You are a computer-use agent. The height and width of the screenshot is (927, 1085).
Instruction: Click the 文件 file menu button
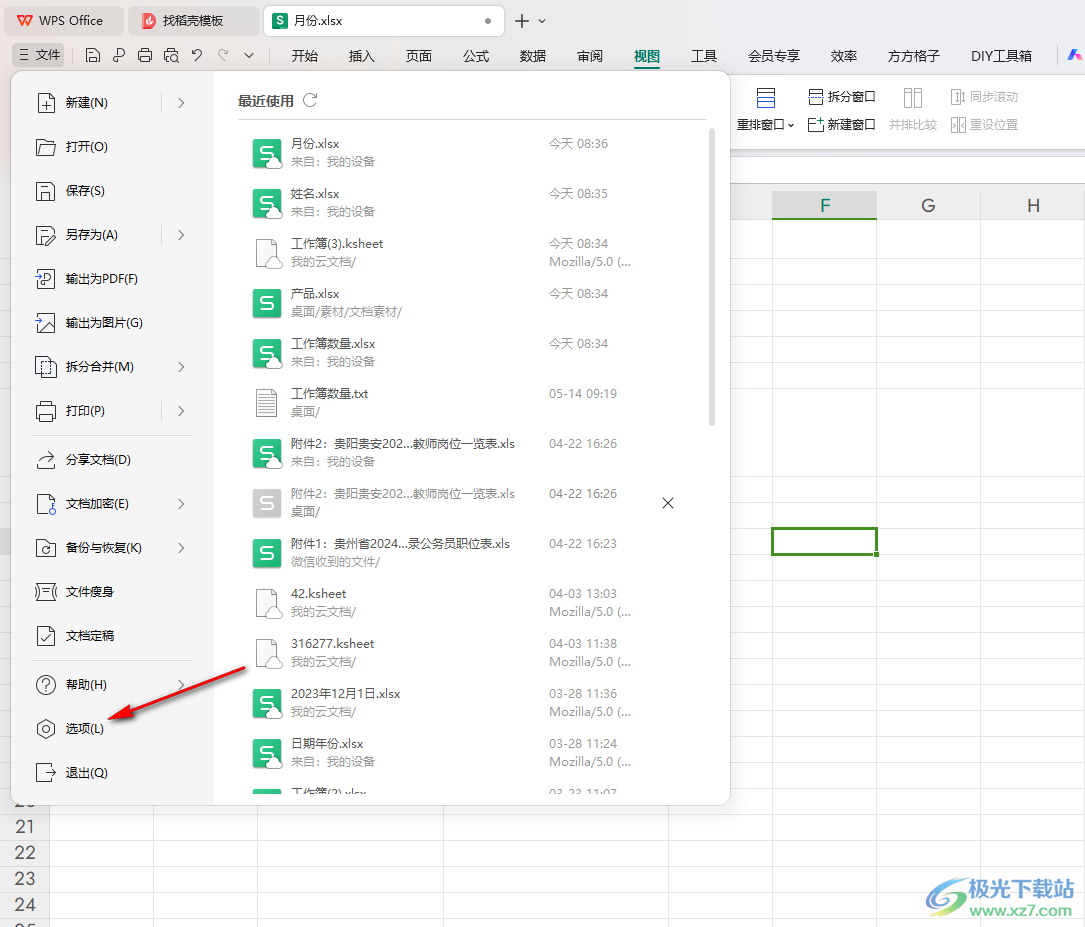39,55
